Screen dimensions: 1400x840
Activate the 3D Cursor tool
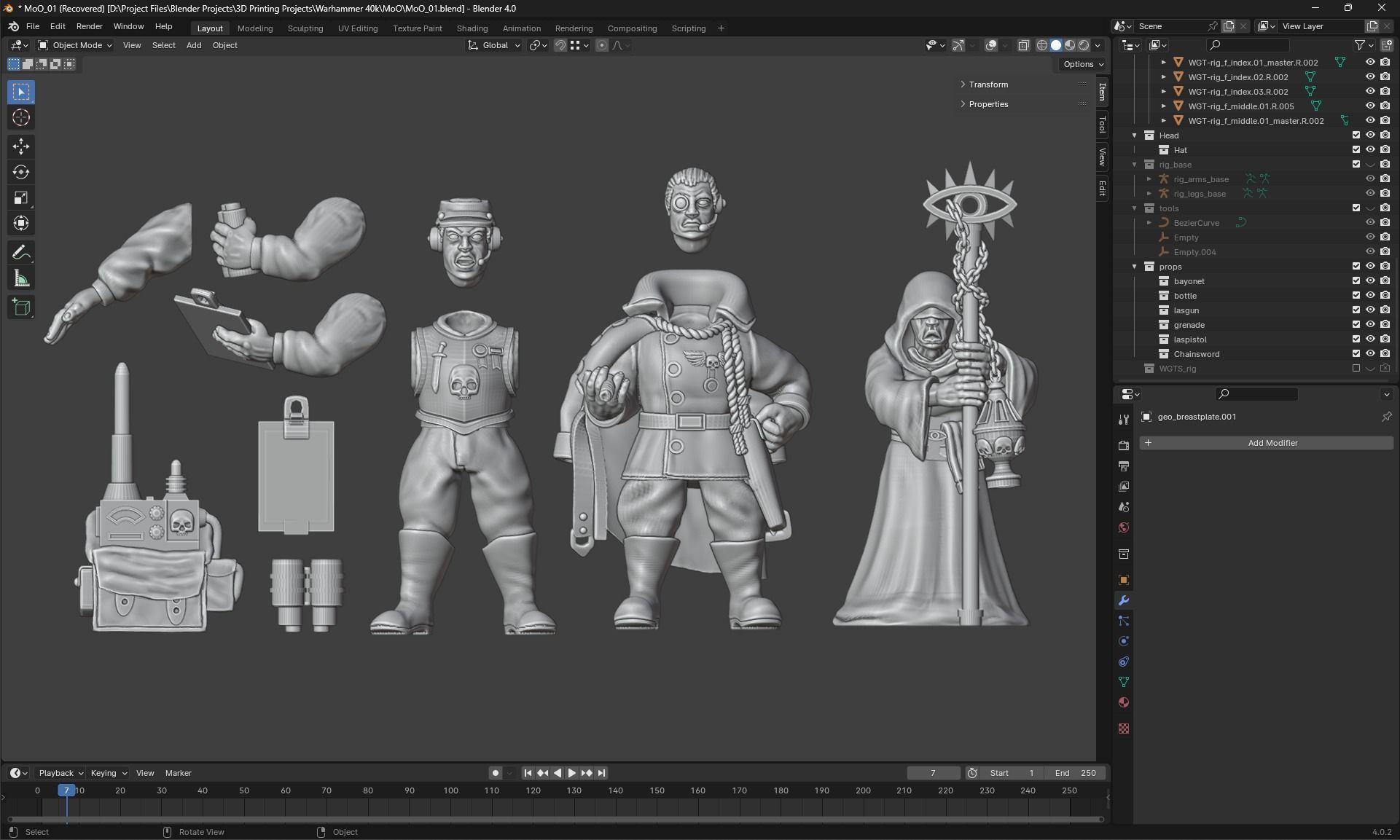(21, 117)
